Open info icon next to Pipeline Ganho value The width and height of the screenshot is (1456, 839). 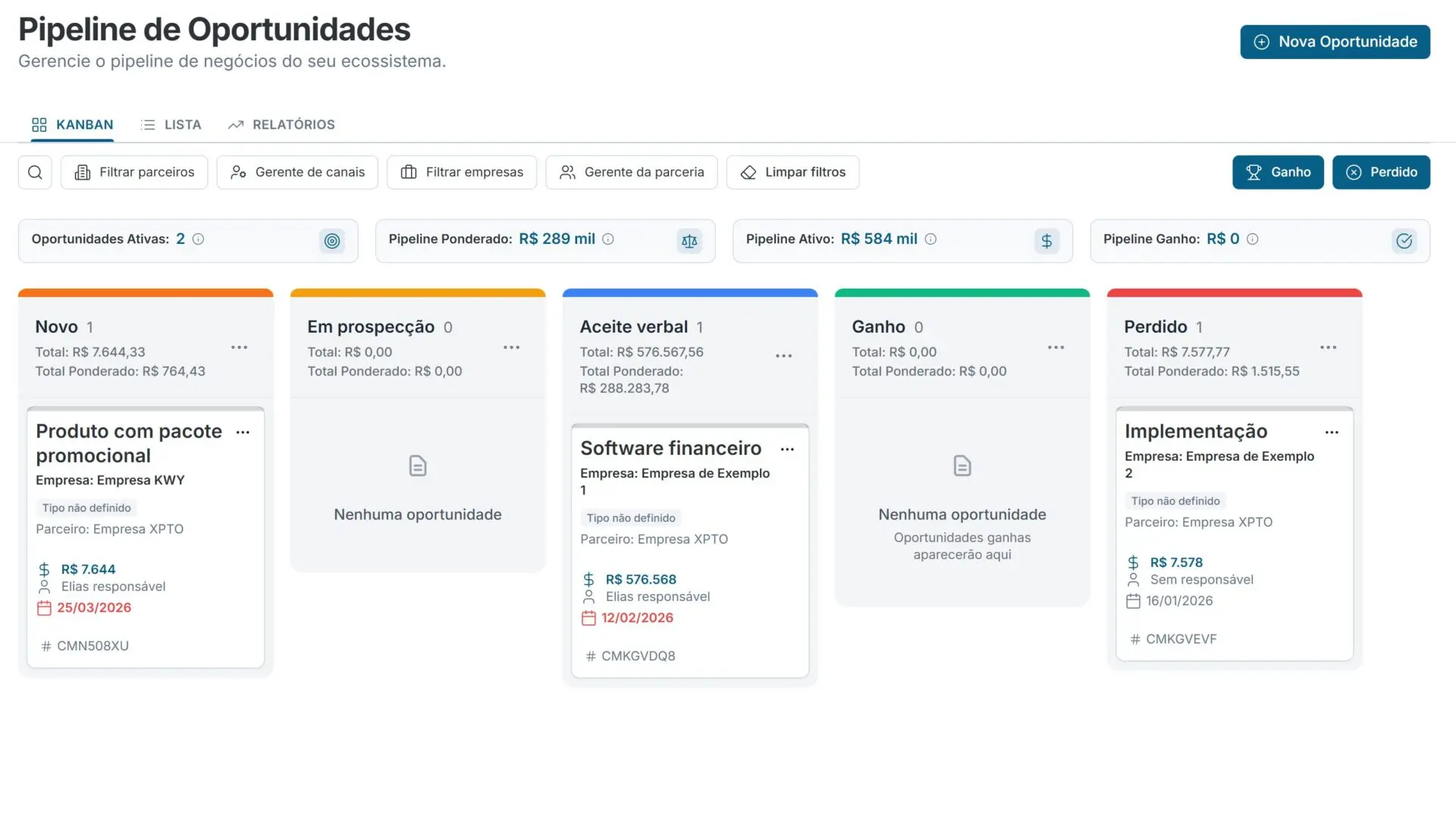coord(1253,239)
